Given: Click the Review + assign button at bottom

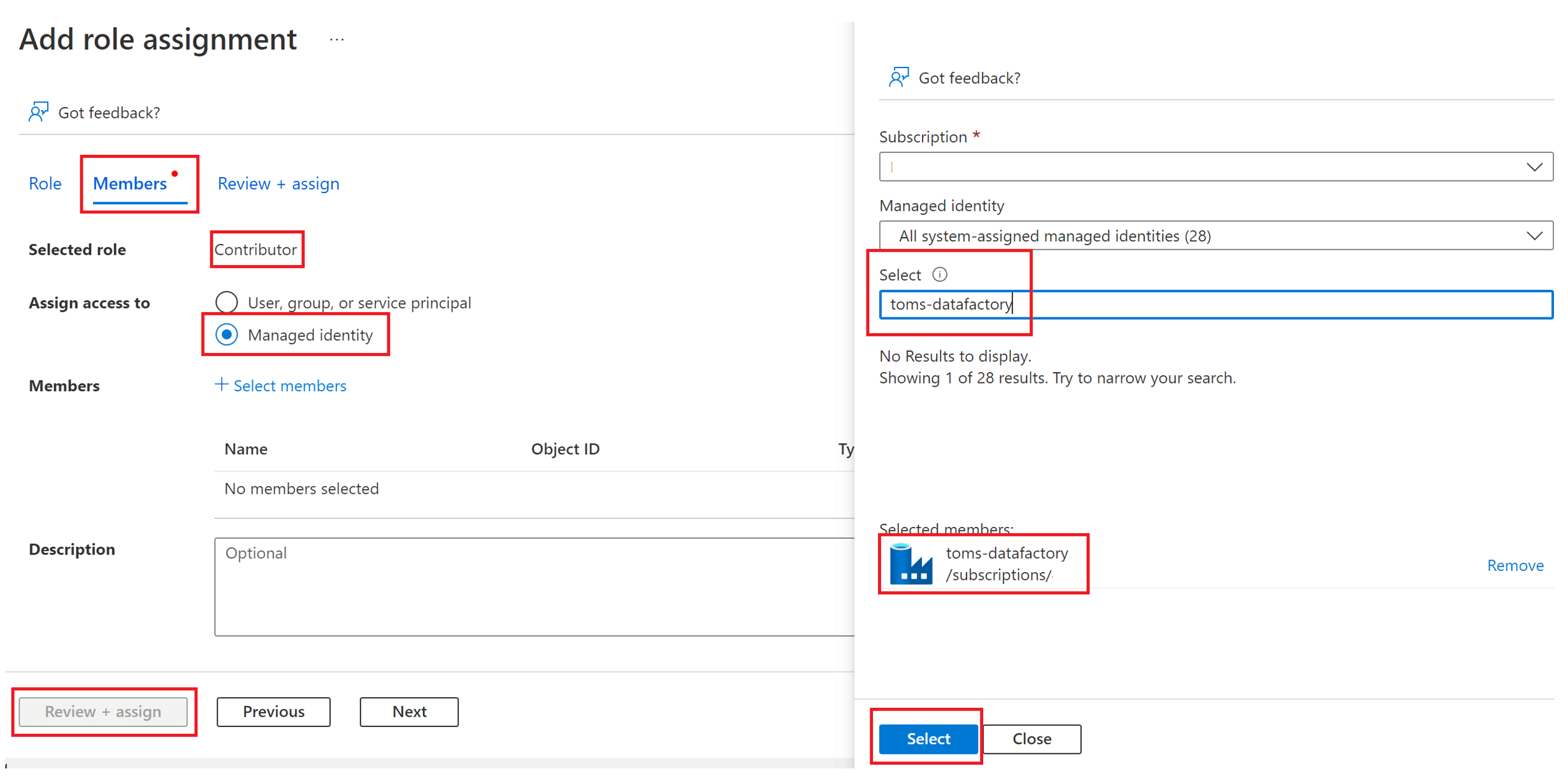Looking at the screenshot, I should tap(103, 712).
